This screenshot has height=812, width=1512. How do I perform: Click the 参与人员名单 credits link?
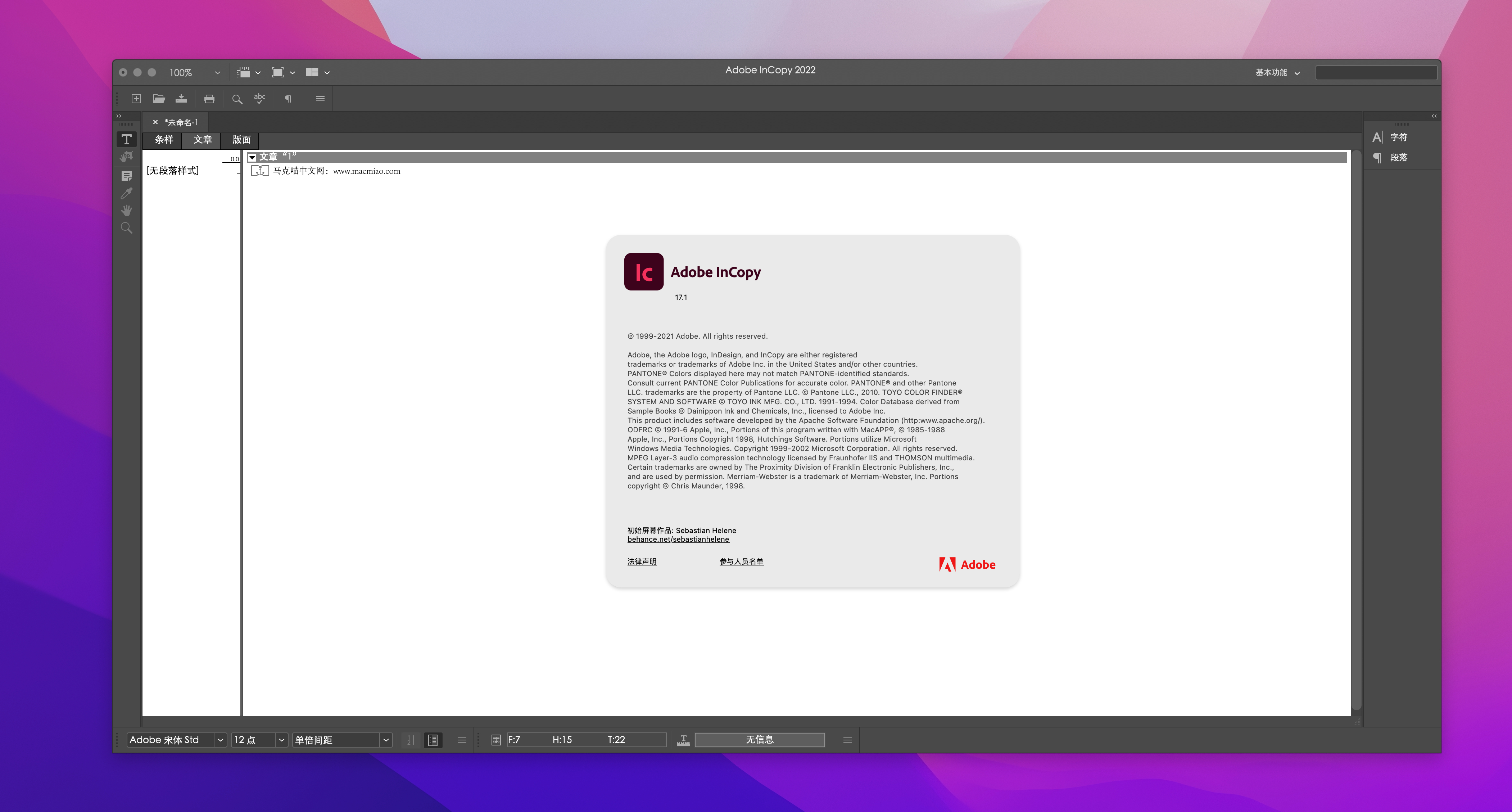tap(741, 561)
